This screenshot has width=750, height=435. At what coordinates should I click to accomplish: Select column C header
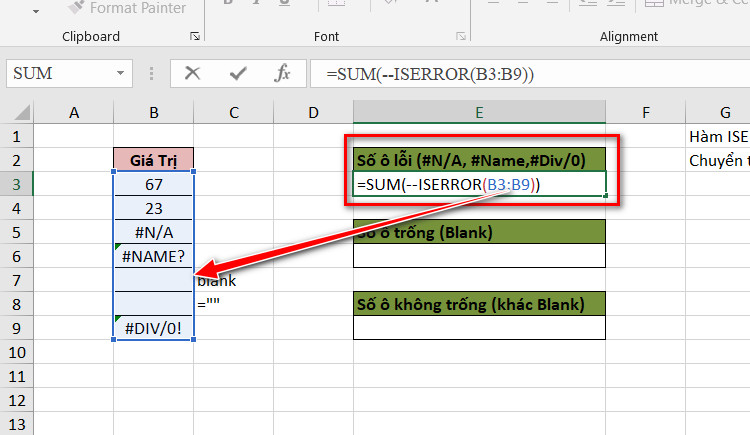[233, 112]
